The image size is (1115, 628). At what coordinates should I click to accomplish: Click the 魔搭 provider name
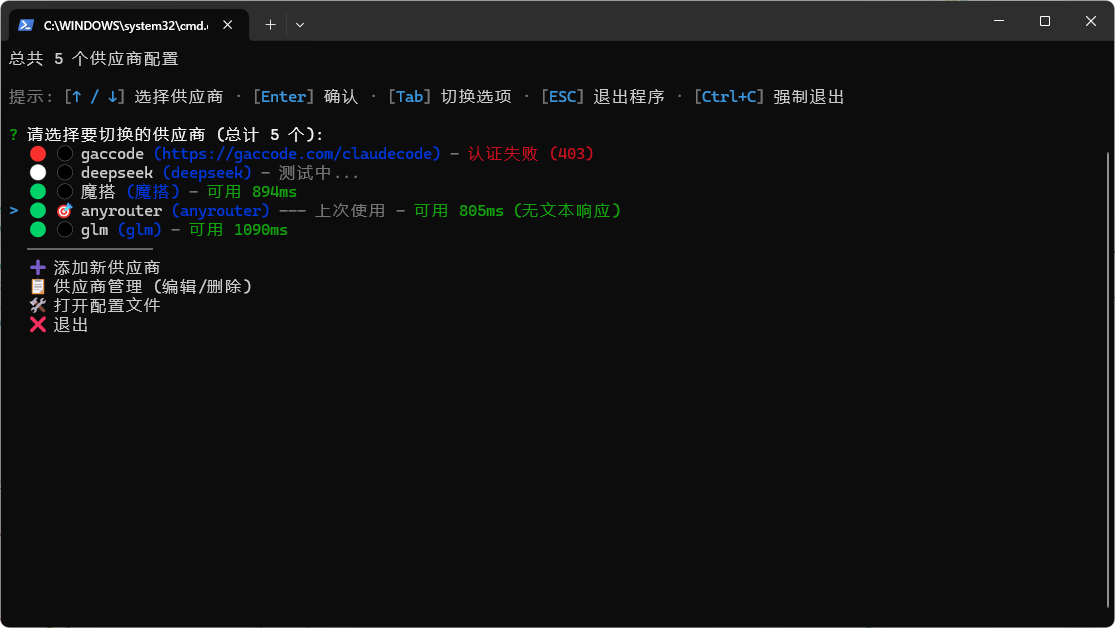(98, 192)
